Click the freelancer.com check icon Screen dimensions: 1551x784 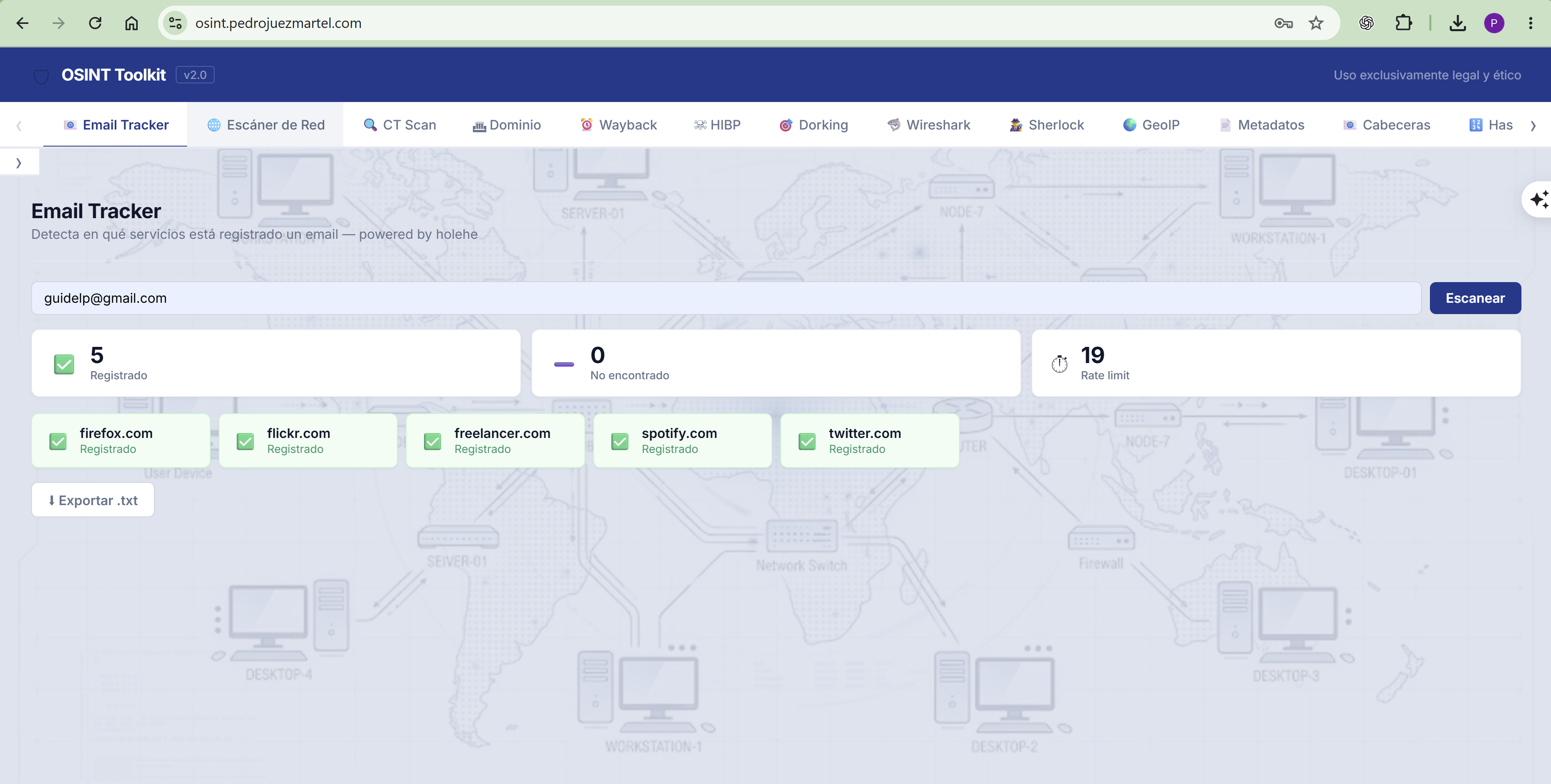[x=432, y=441]
